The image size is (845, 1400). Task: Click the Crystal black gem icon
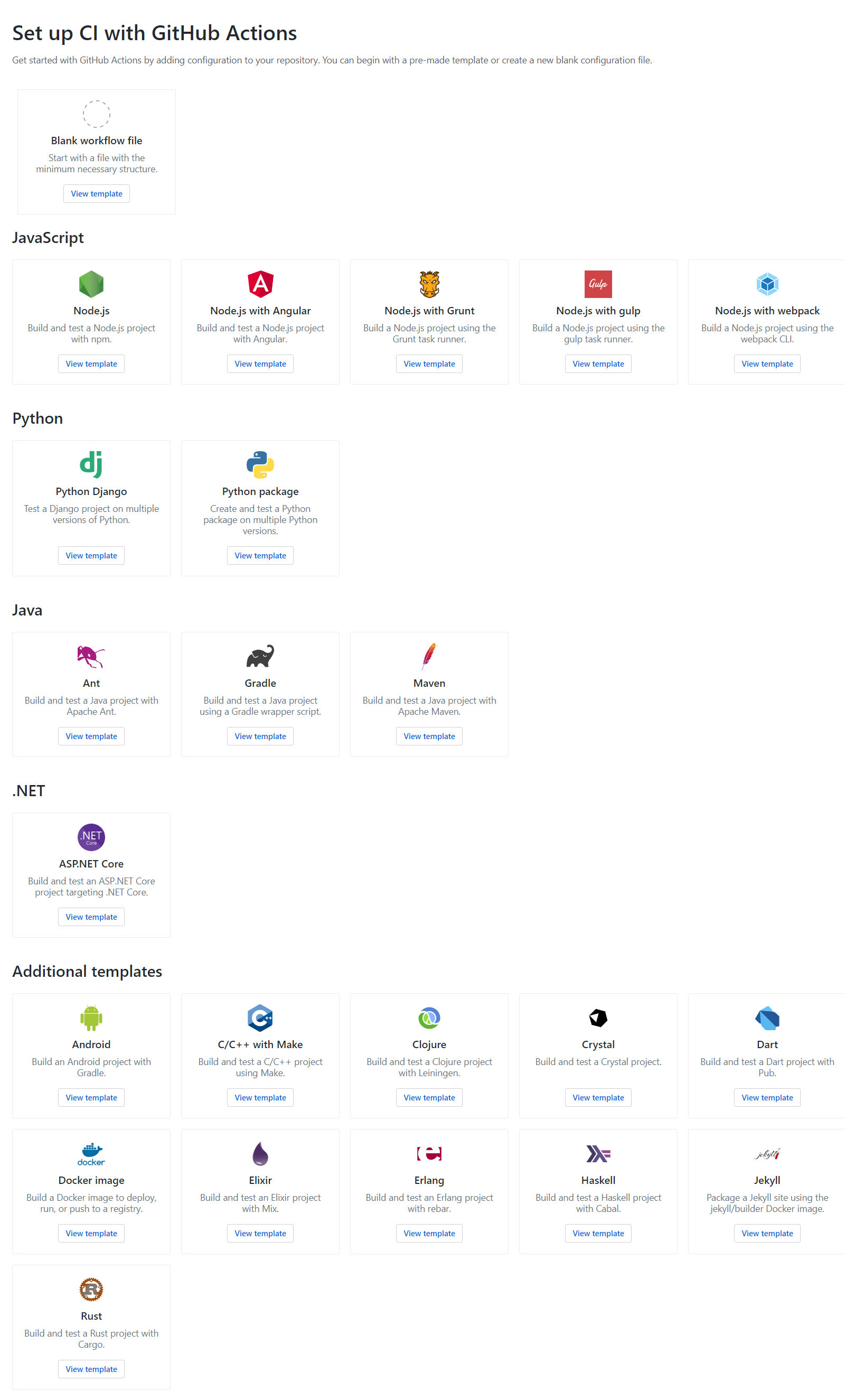(598, 1018)
